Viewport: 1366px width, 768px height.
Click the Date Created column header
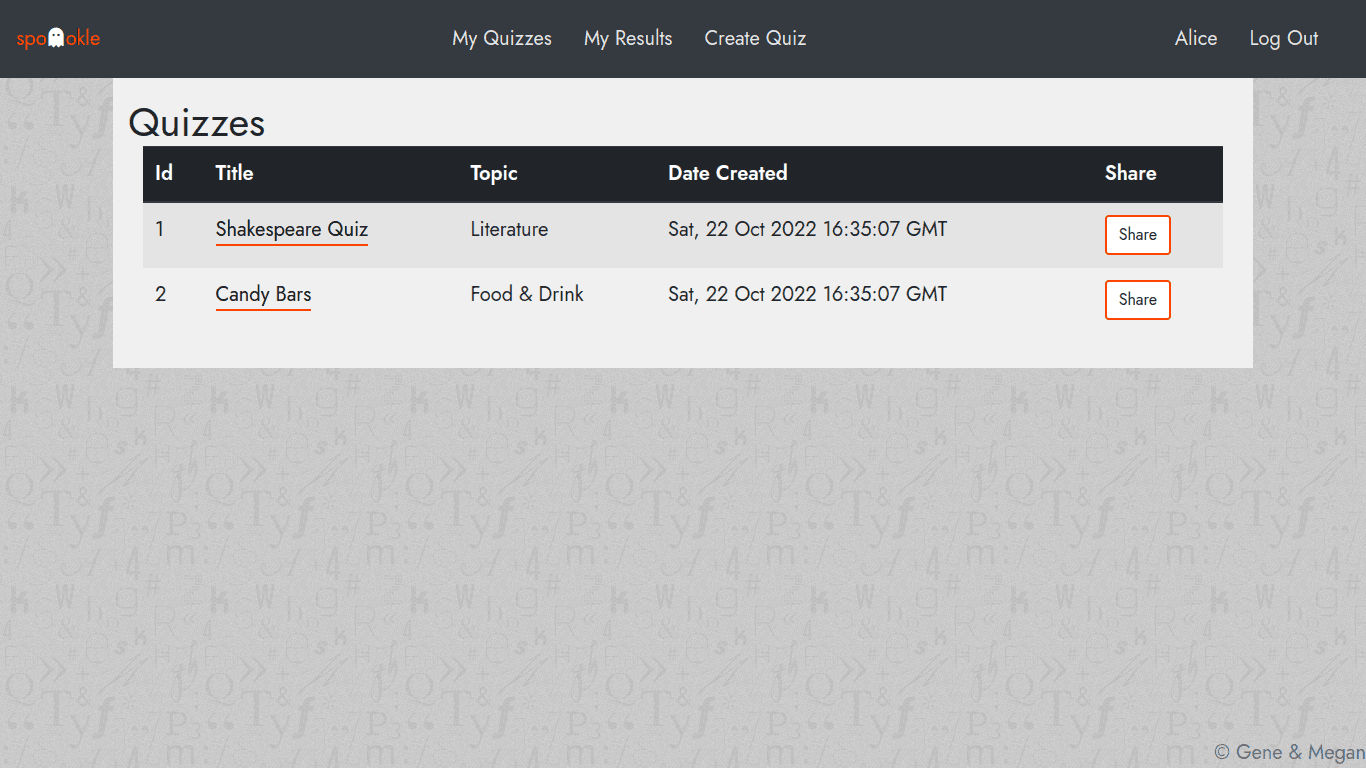tap(728, 173)
